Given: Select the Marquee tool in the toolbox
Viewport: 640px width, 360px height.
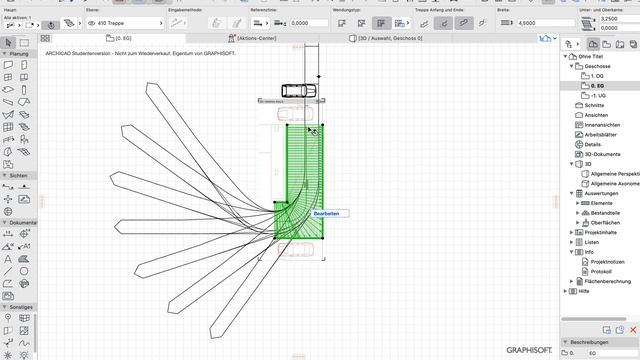Looking at the screenshot, I should (24, 42).
